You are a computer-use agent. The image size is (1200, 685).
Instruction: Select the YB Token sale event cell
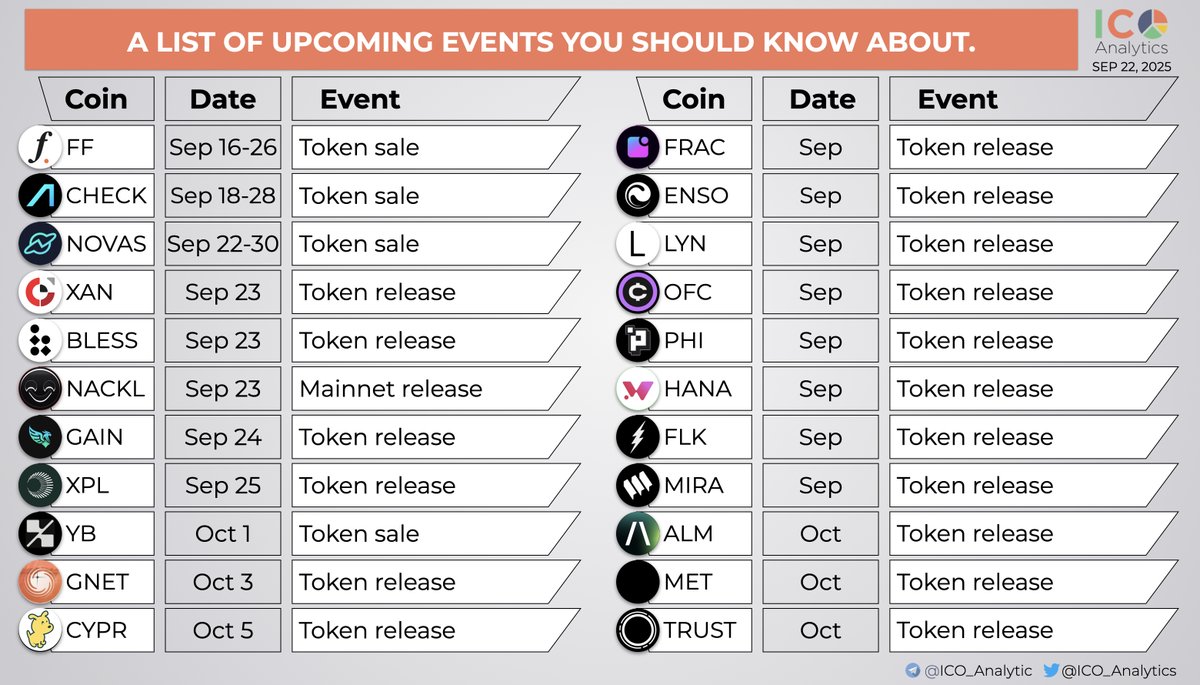[434, 534]
